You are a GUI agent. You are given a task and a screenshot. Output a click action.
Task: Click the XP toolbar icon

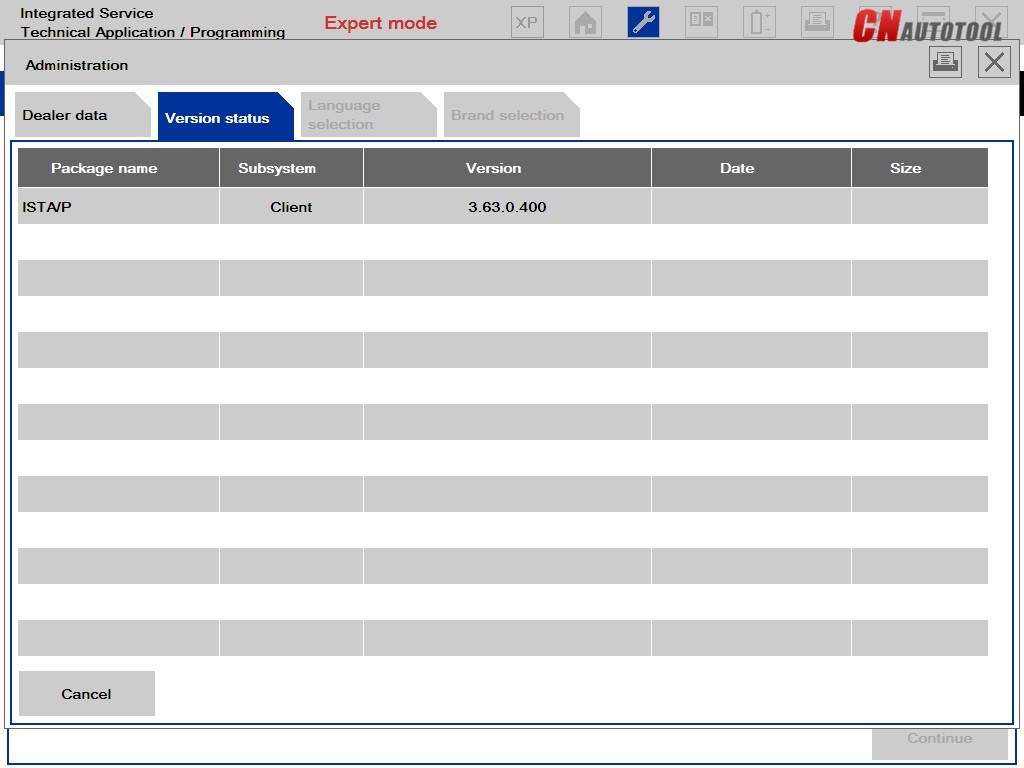coord(527,22)
